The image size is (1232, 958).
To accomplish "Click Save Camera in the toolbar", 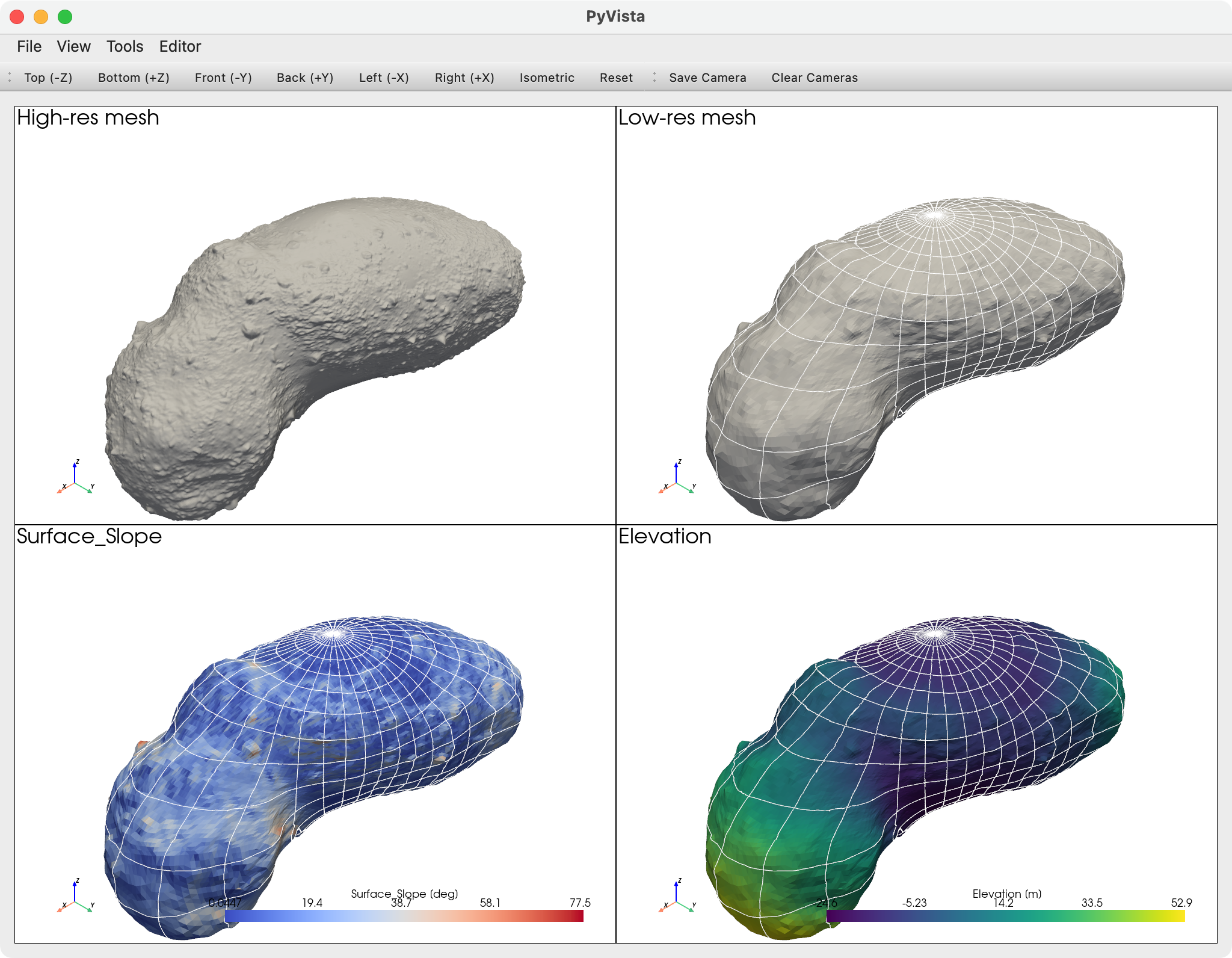I will [707, 78].
